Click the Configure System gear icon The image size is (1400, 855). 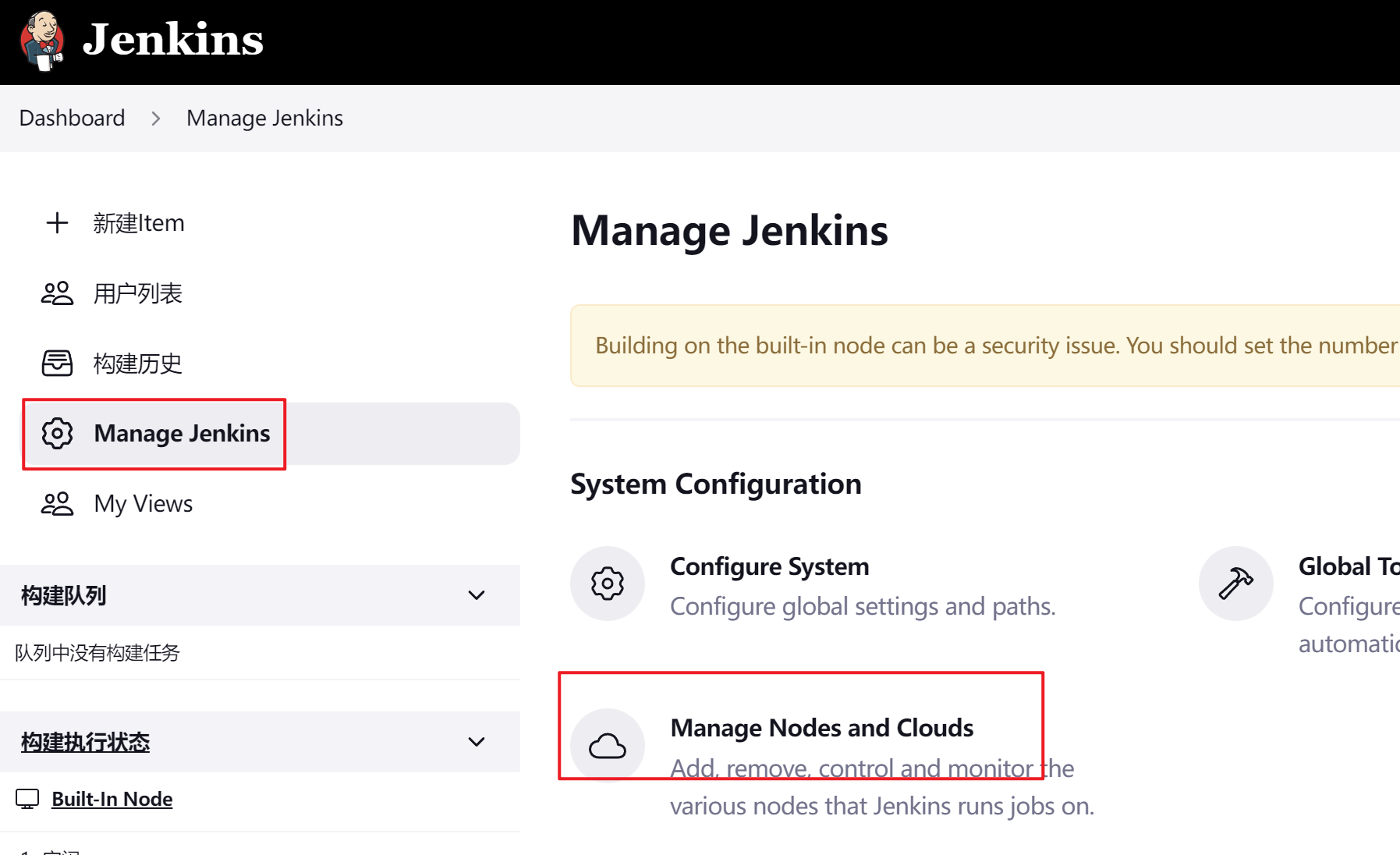point(608,584)
